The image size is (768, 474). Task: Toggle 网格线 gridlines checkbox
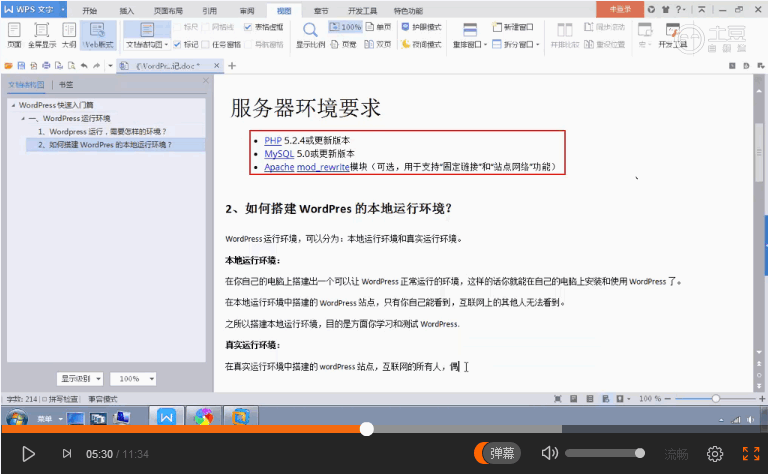click(206, 27)
